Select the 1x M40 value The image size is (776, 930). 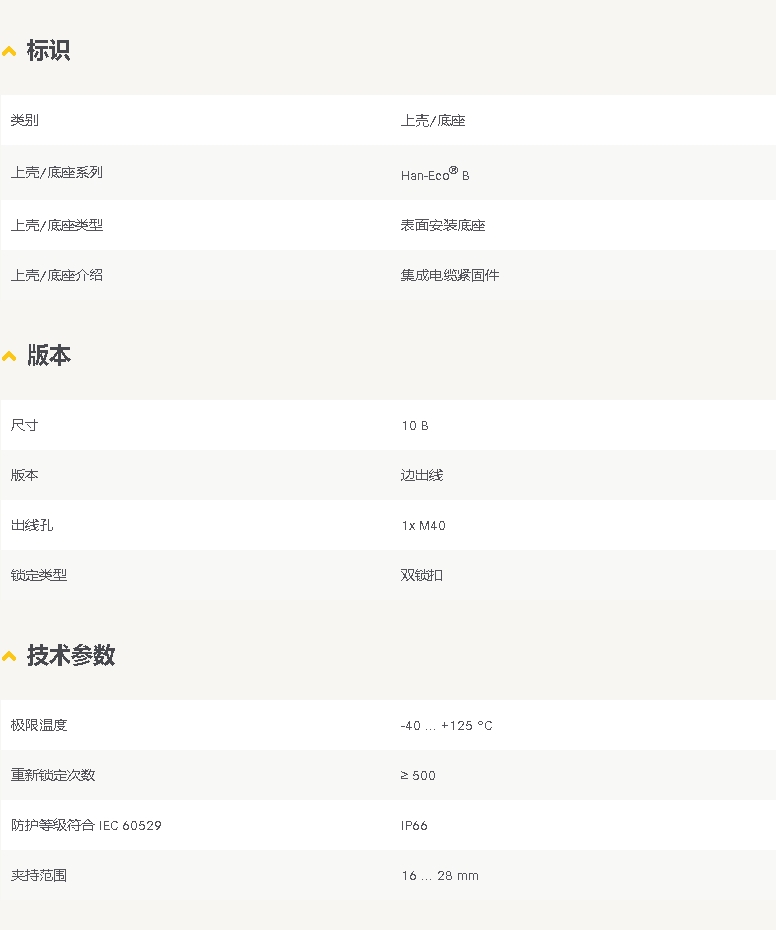tap(424, 525)
